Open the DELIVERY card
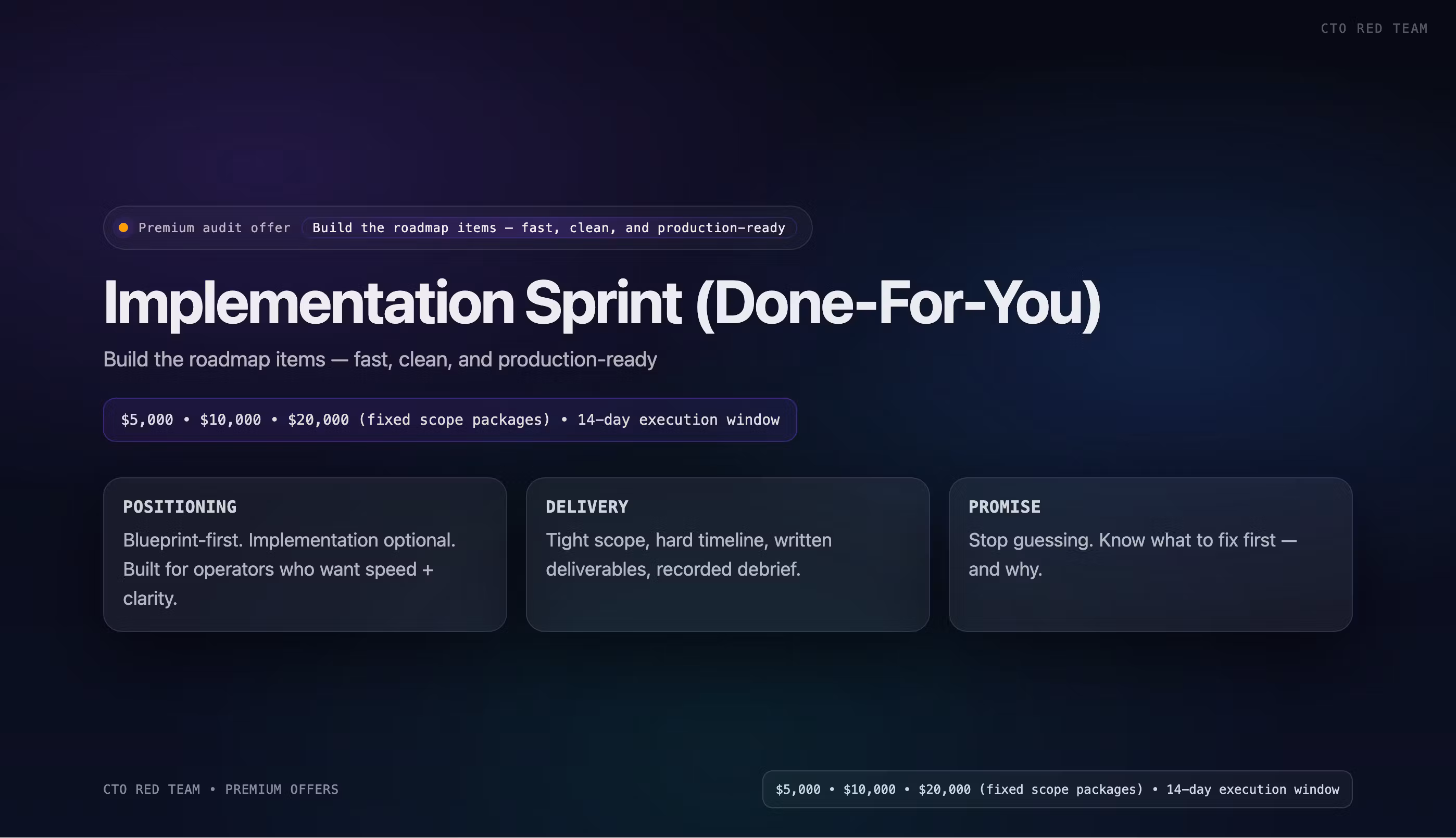This screenshot has width=1456, height=838. 727,554
